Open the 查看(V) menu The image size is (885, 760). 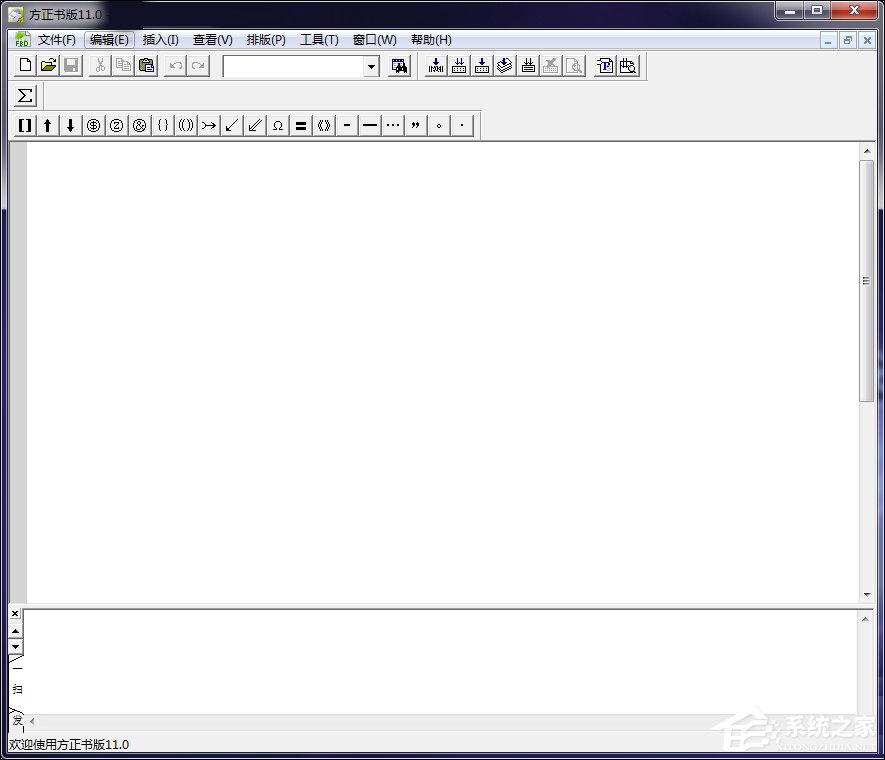[x=213, y=40]
